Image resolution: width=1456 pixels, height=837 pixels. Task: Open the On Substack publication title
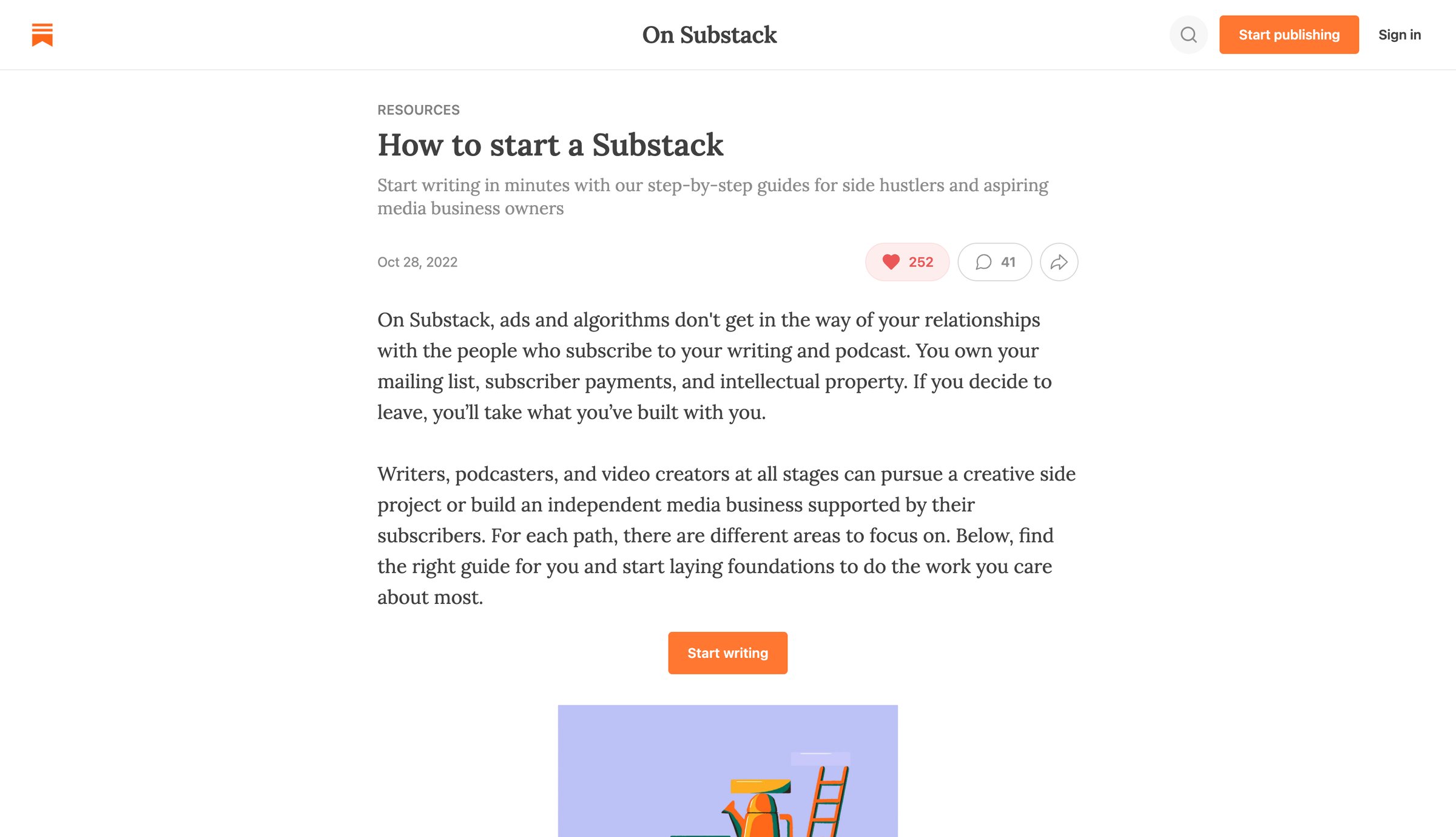[709, 35]
